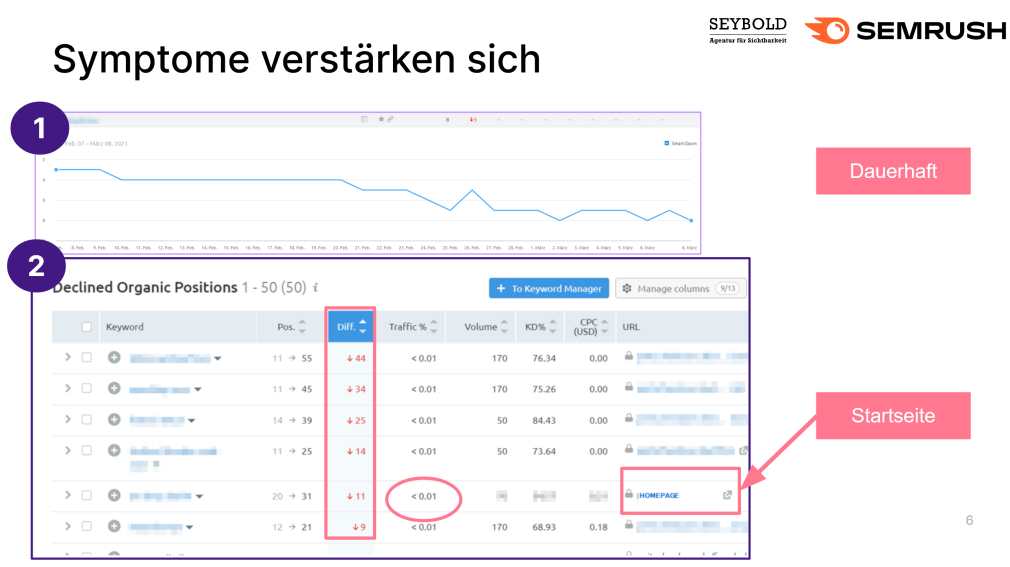This screenshot has width=1010, height=567.
Task: Open keyword dropdown arrow in '14 → 39' row
Action: 191,421
